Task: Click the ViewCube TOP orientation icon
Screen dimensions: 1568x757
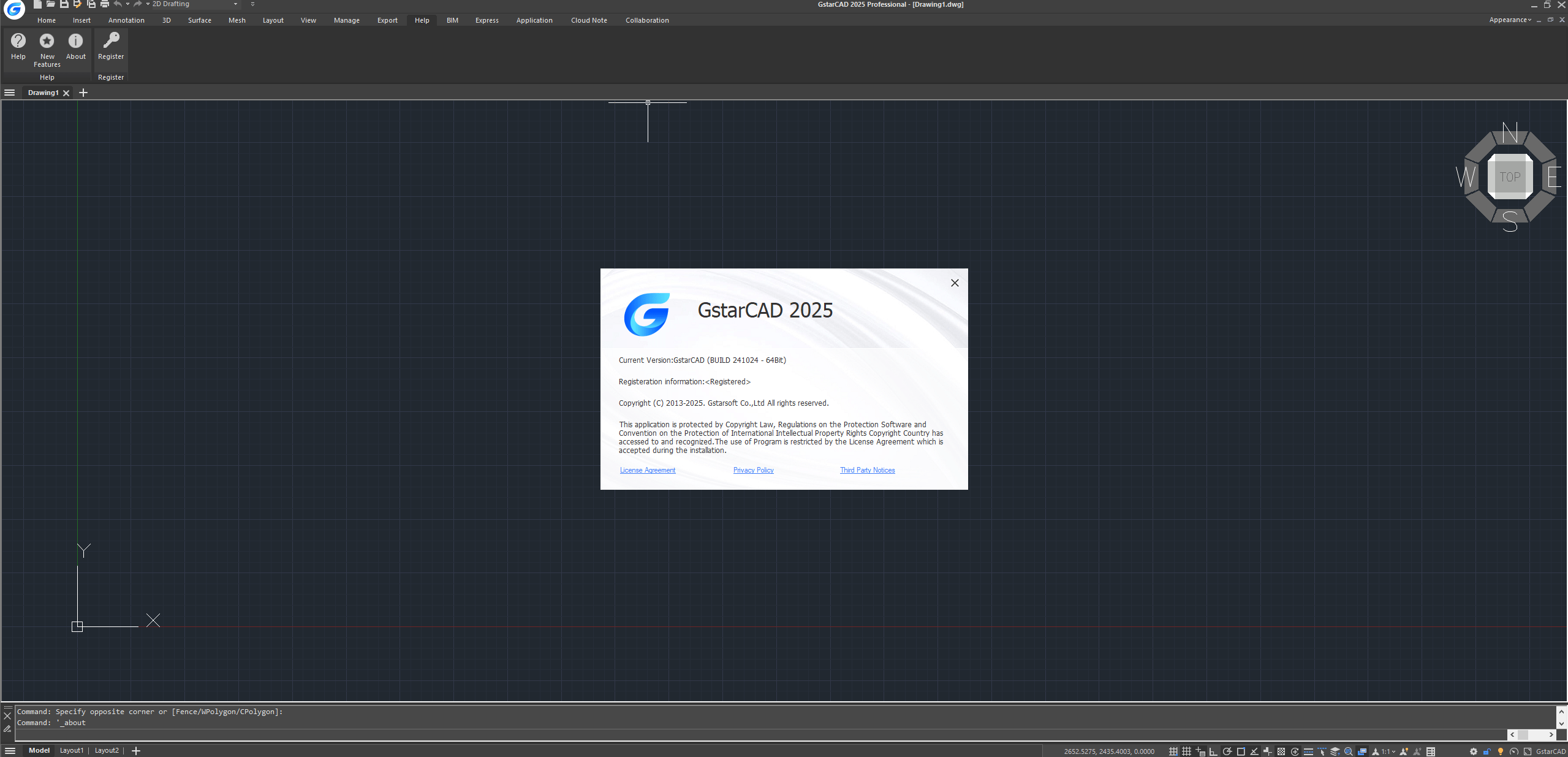Action: 1509,176
